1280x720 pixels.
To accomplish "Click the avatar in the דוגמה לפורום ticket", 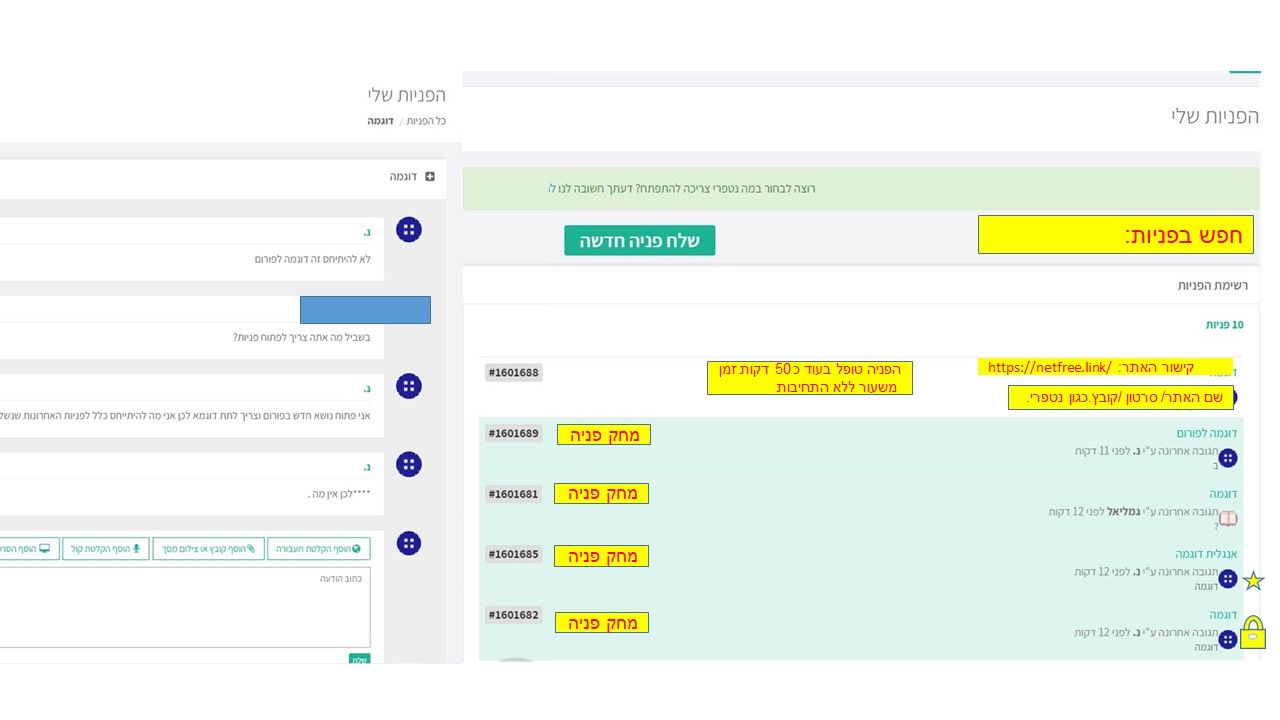I will click(1227, 458).
